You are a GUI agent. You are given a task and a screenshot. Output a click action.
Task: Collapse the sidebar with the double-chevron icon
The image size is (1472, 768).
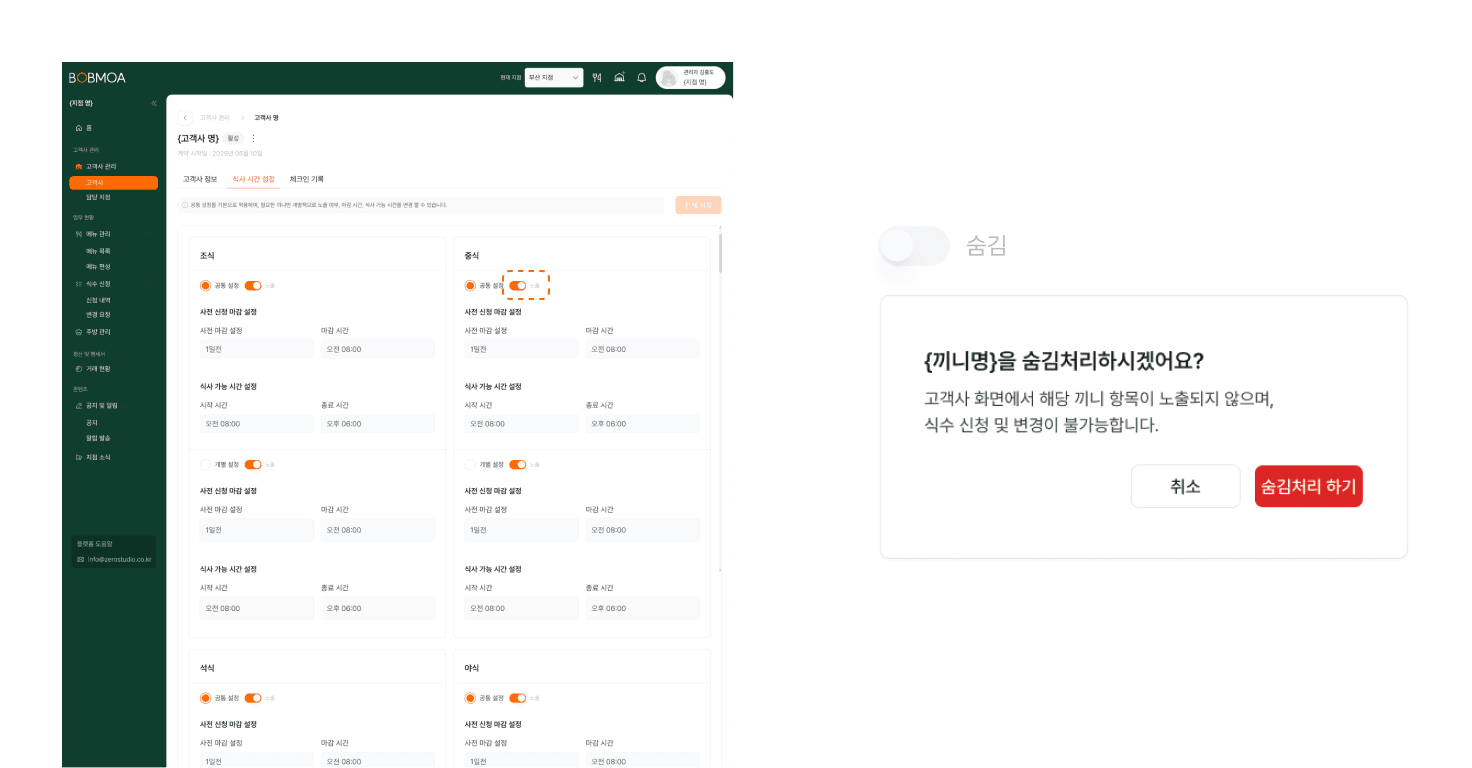[154, 104]
